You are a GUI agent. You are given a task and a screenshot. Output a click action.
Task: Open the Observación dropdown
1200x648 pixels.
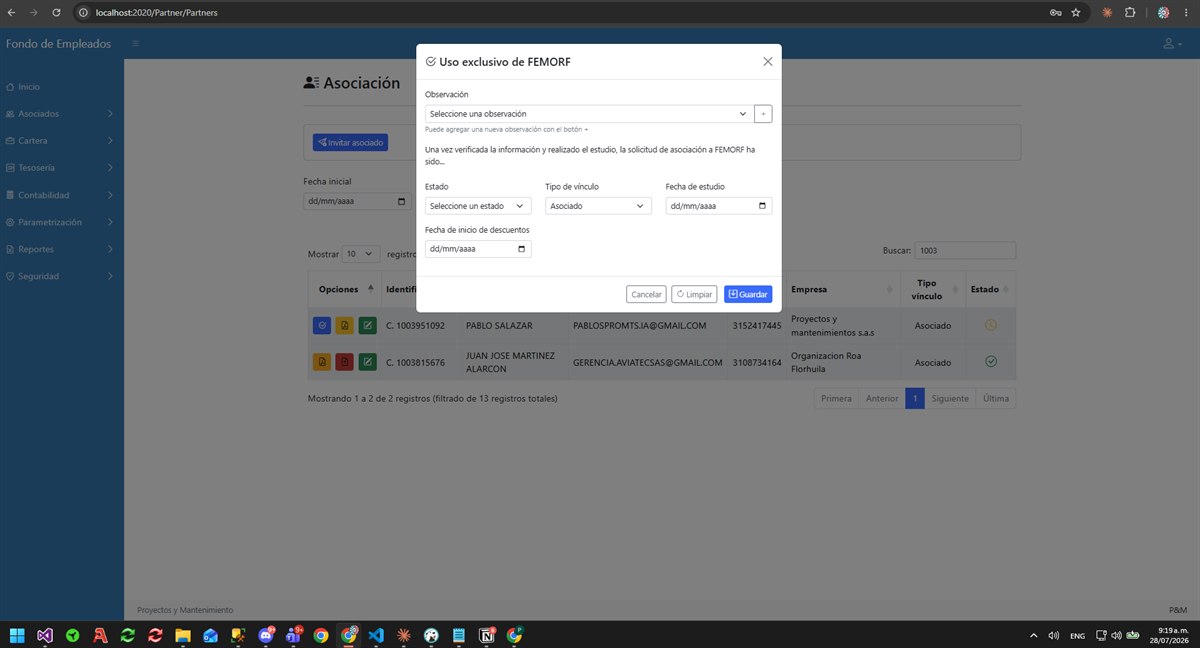(588, 114)
